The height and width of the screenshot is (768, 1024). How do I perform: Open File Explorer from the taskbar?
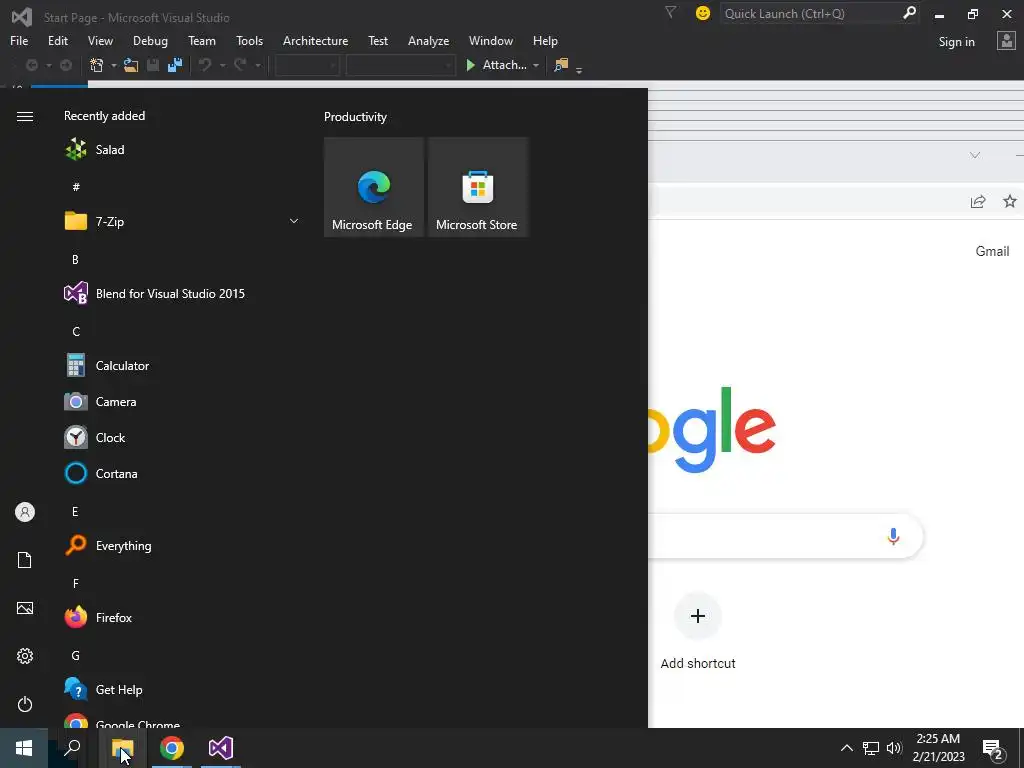pos(122,748)
